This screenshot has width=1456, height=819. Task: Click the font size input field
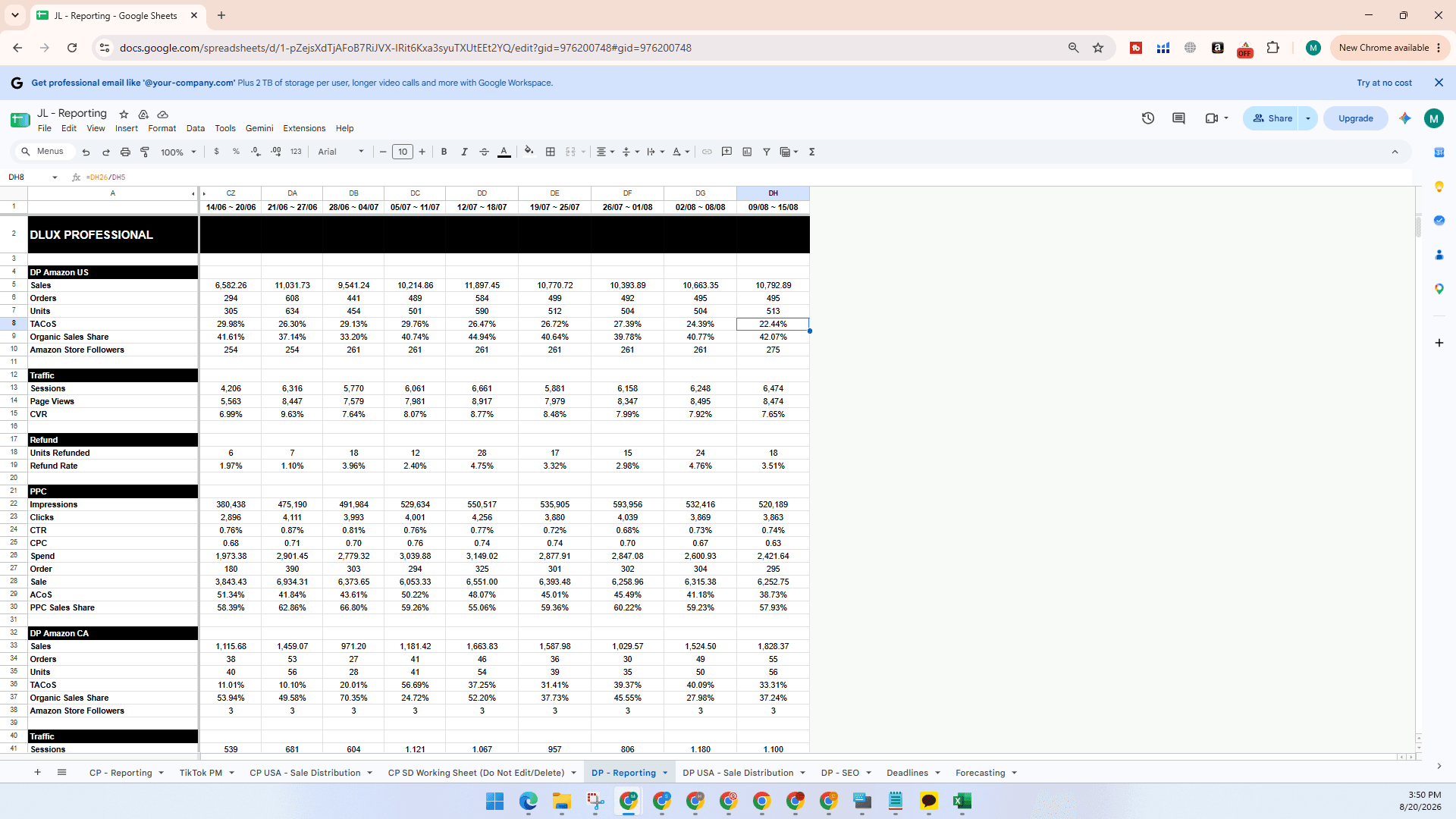pyautogui.click(x=403, y=152)
